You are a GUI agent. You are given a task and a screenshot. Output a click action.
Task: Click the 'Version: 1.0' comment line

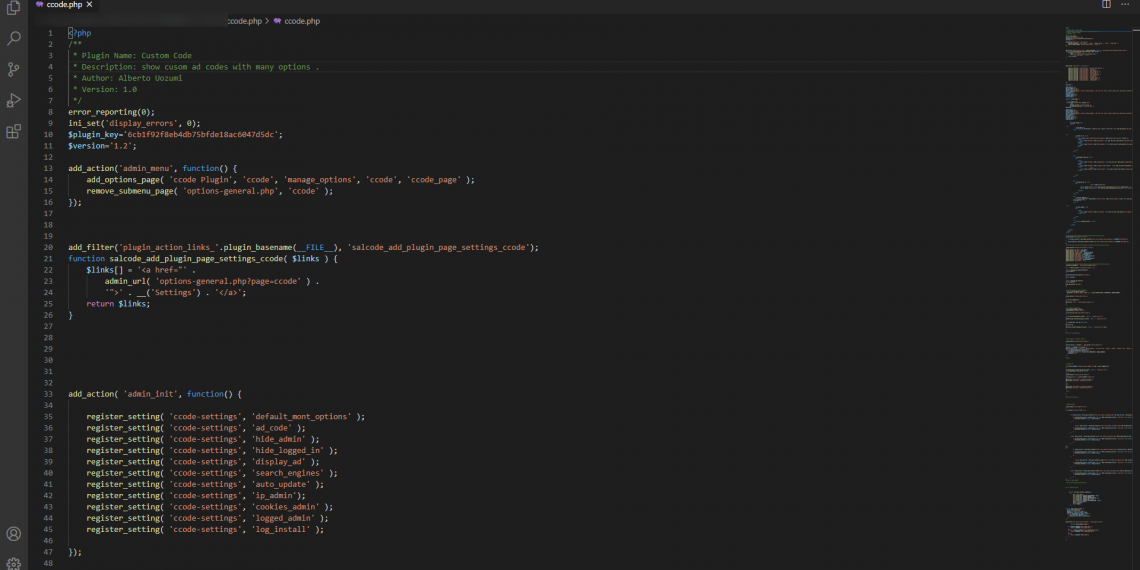[x=104, y=89]
